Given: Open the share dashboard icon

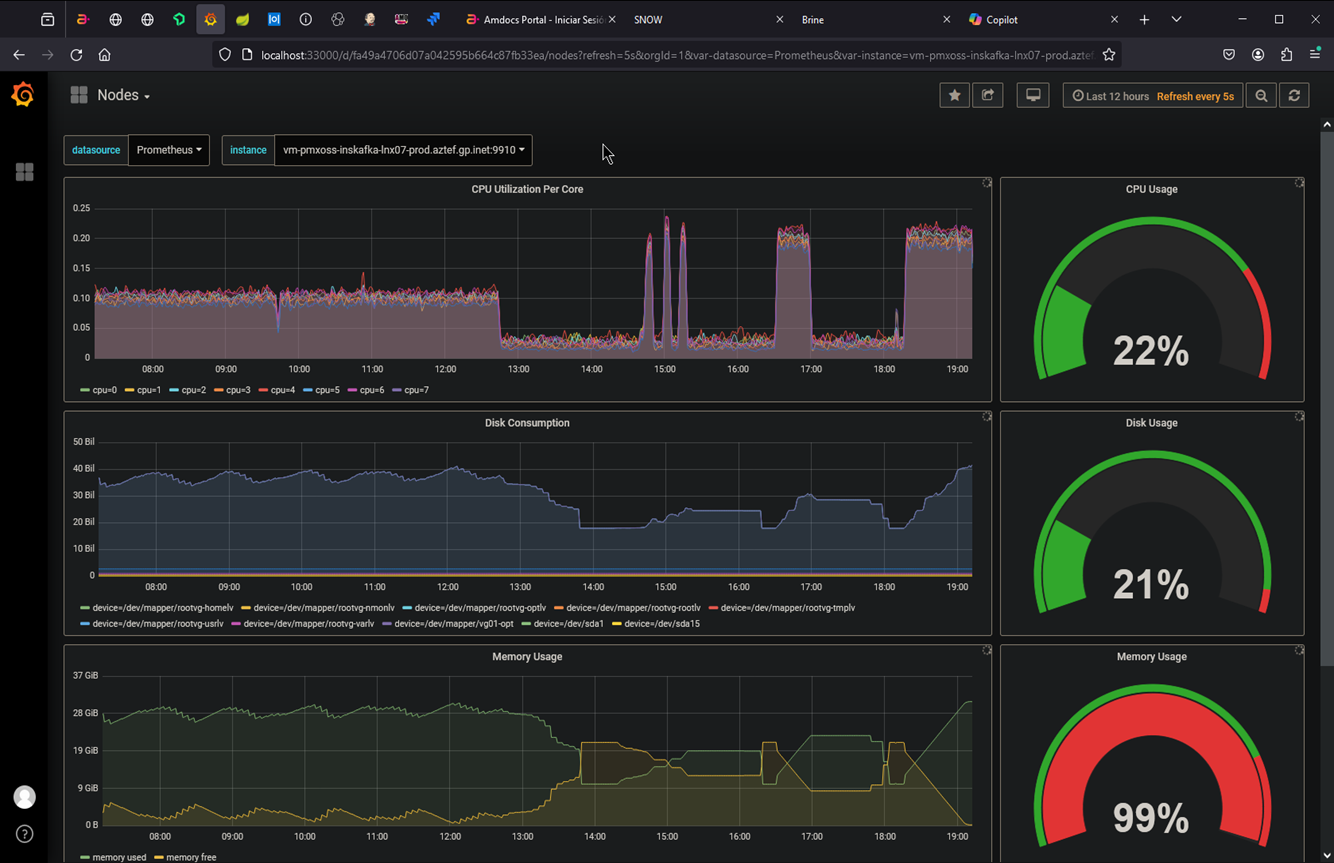Looking at the screenshot, I should (x=988, y=95).
